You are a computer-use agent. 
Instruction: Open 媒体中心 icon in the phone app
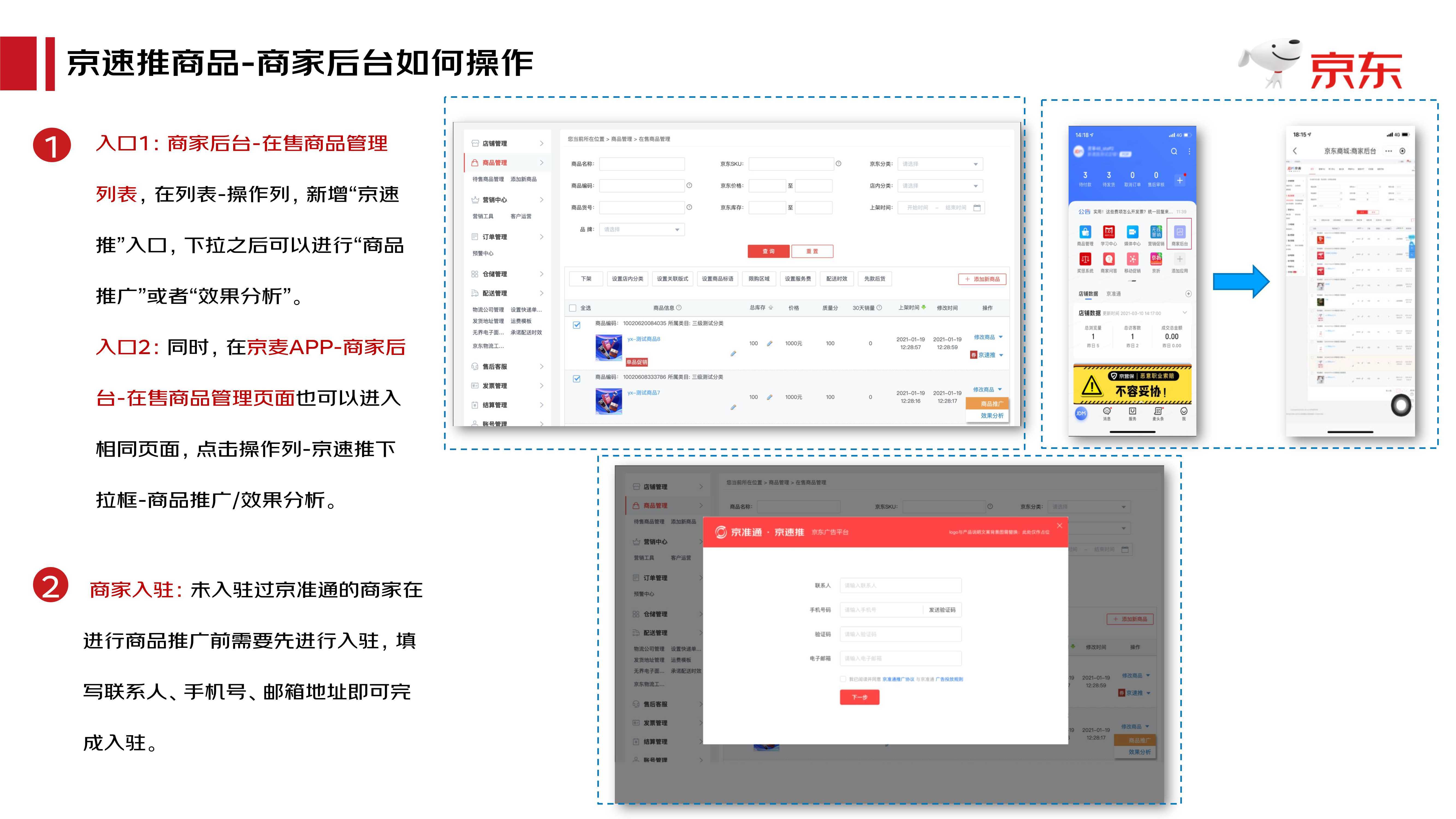click(x=1132, y=232)
